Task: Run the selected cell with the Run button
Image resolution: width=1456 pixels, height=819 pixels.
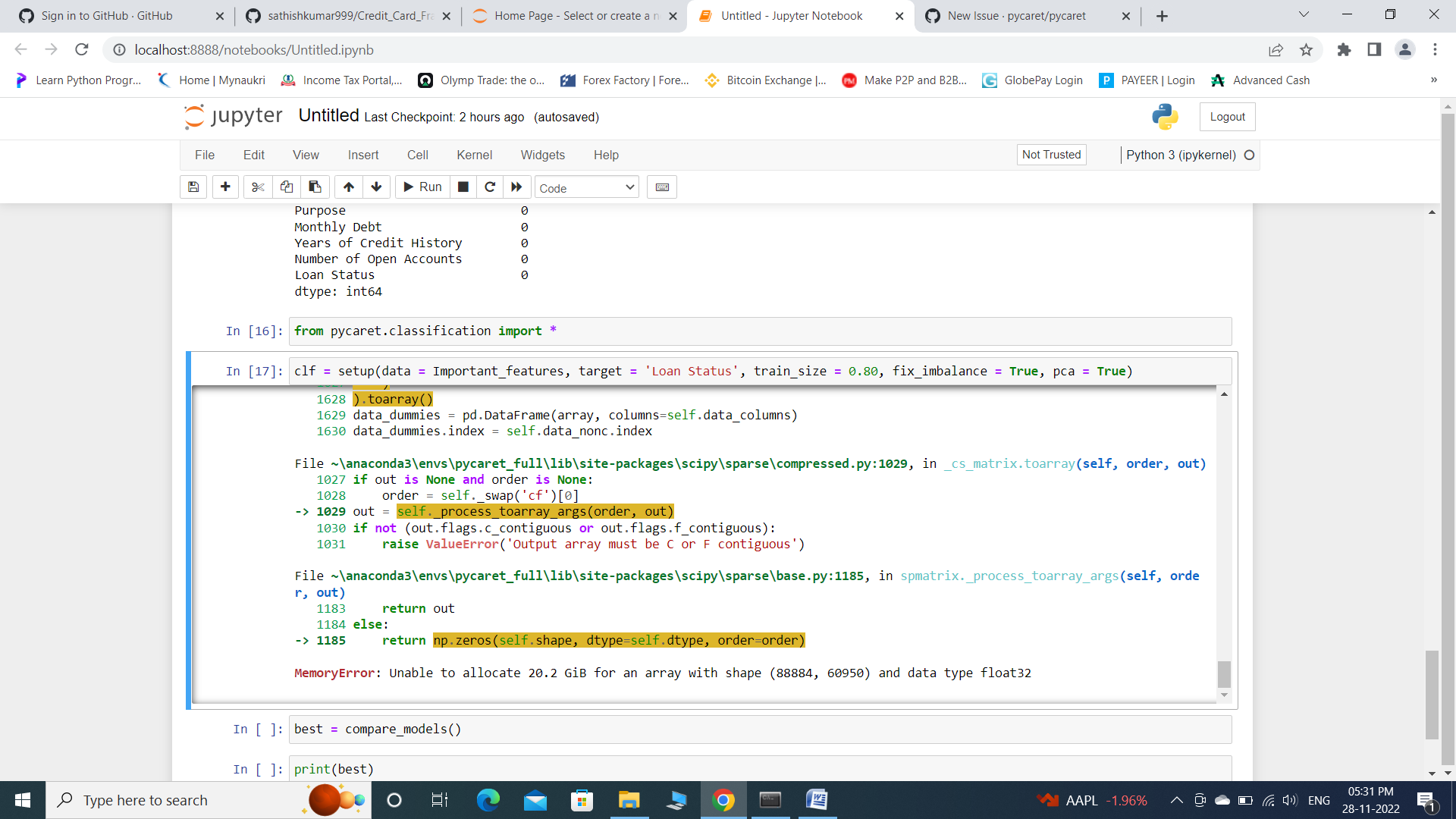Action: pyautogui.click(x=422, y=187)
